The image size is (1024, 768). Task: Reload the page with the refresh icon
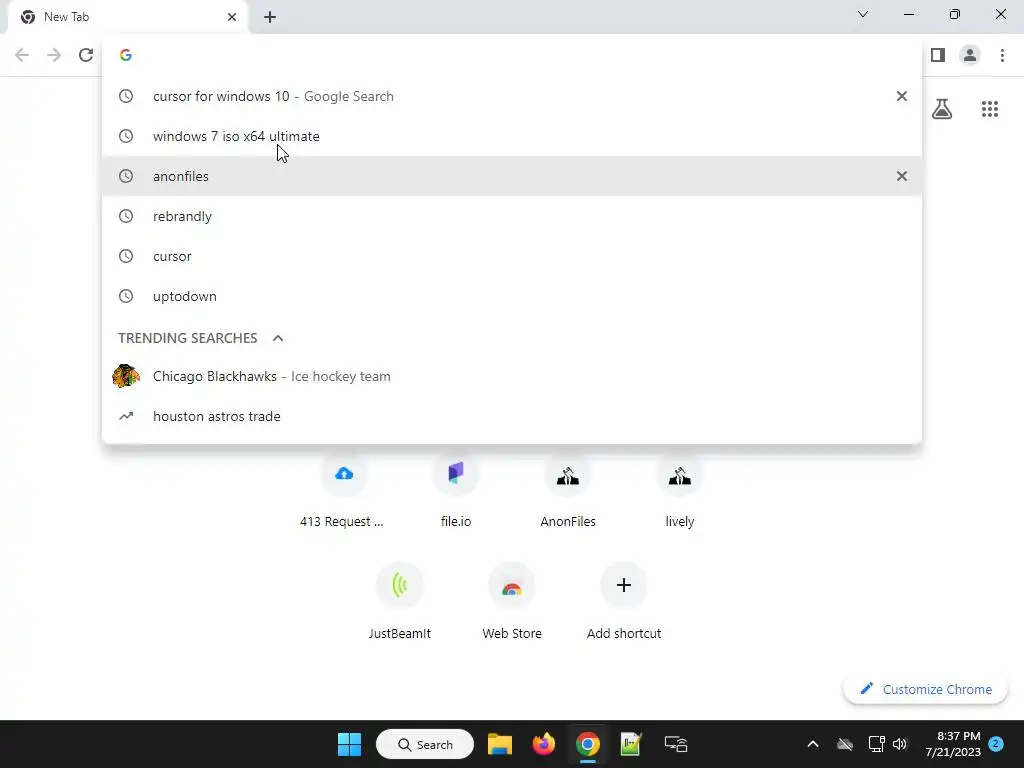tap(86, 55)
